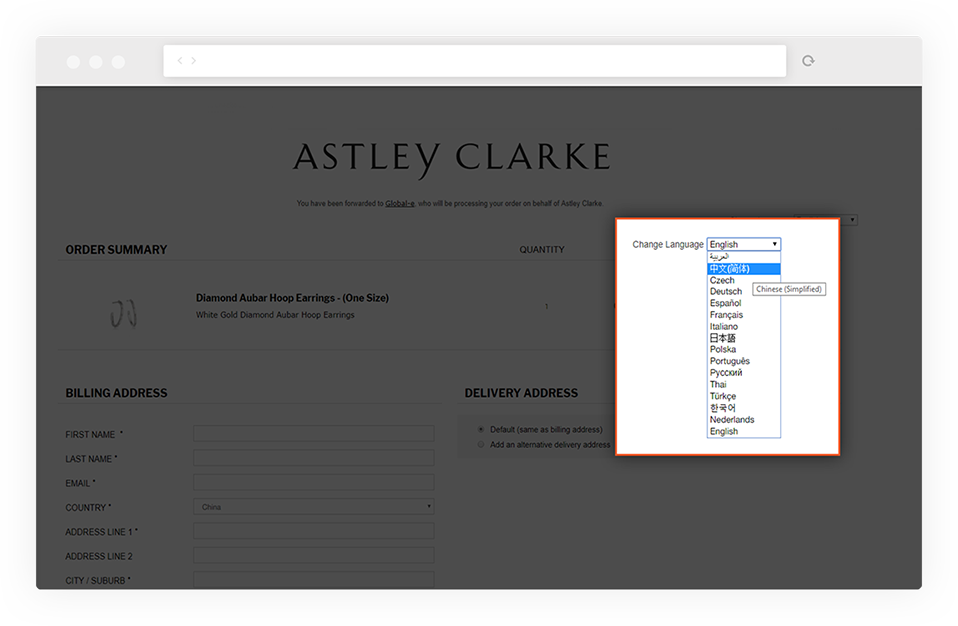Select Nederlands from the language list
958x626 pixels.
[744, 420]
